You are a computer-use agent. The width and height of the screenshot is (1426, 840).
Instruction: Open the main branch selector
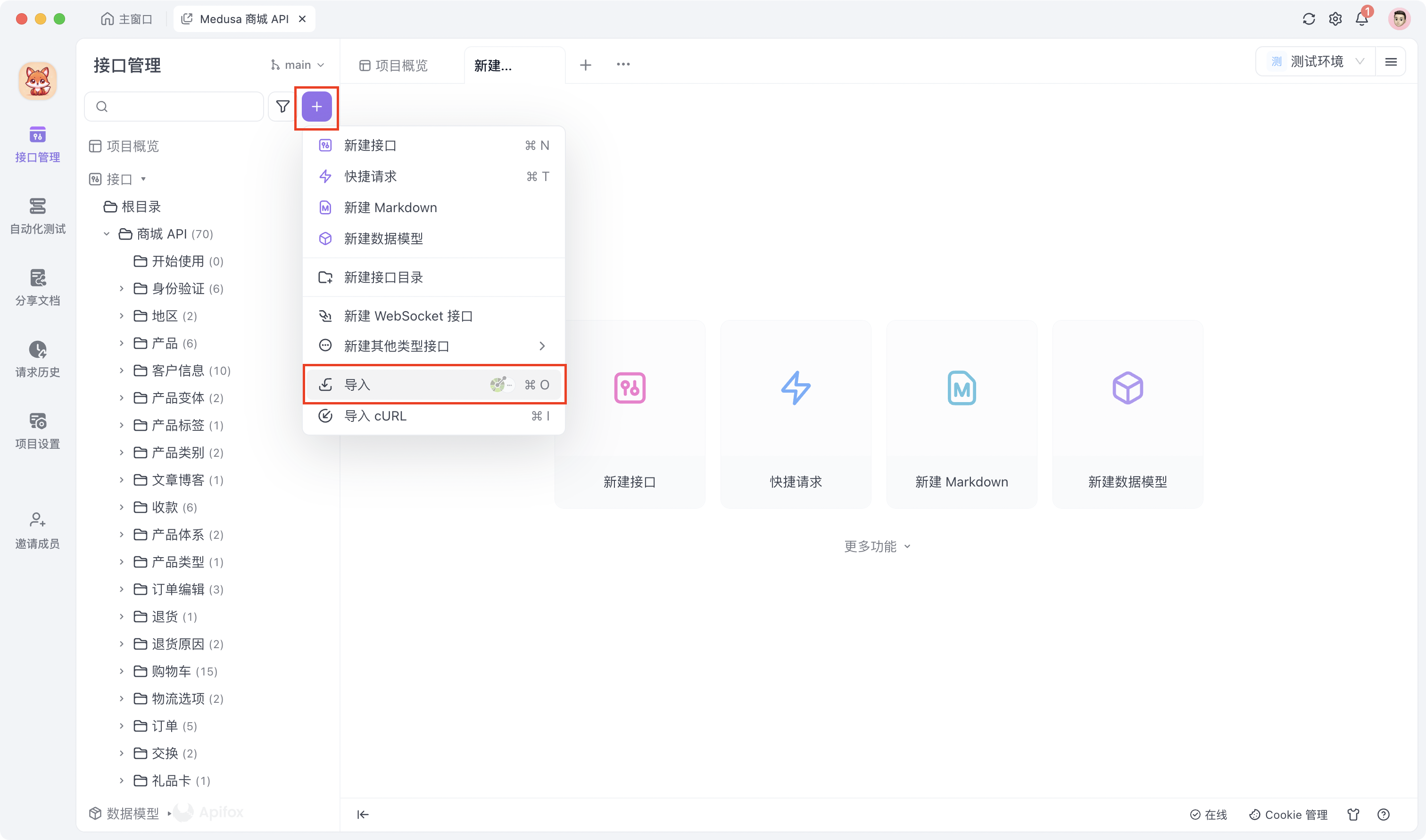(297, 64)
